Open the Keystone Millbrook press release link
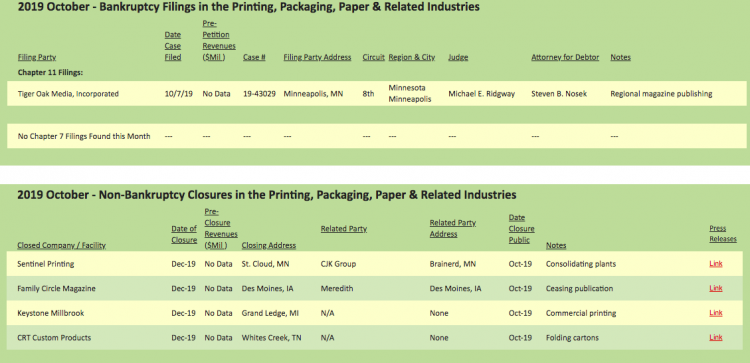Screen dimensions: 750x363 point(716,313)
